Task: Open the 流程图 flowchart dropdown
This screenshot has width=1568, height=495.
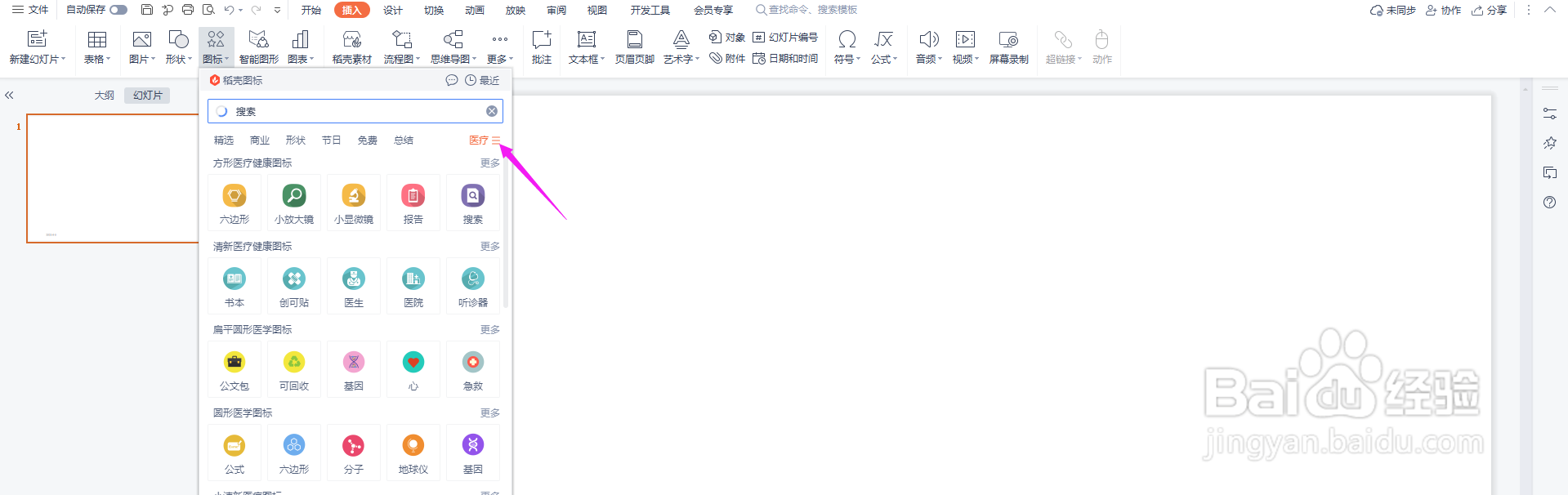Action: click(x=402, y=47)
